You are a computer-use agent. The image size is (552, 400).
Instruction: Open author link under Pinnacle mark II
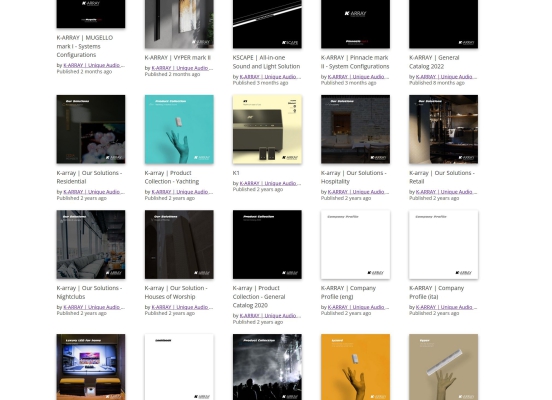pyautogui.click(x=358, y=76)
